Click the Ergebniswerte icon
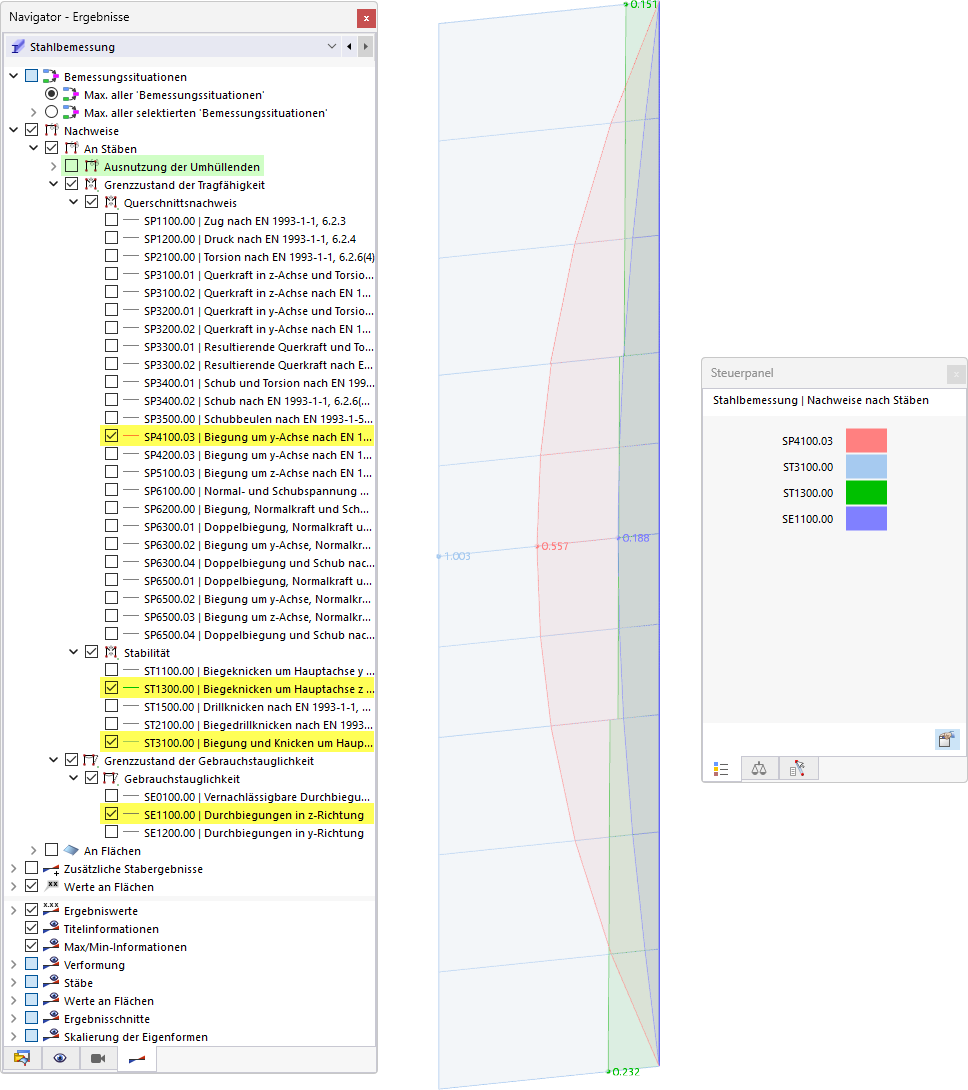The image size is (968, 1090). point(51,909)
